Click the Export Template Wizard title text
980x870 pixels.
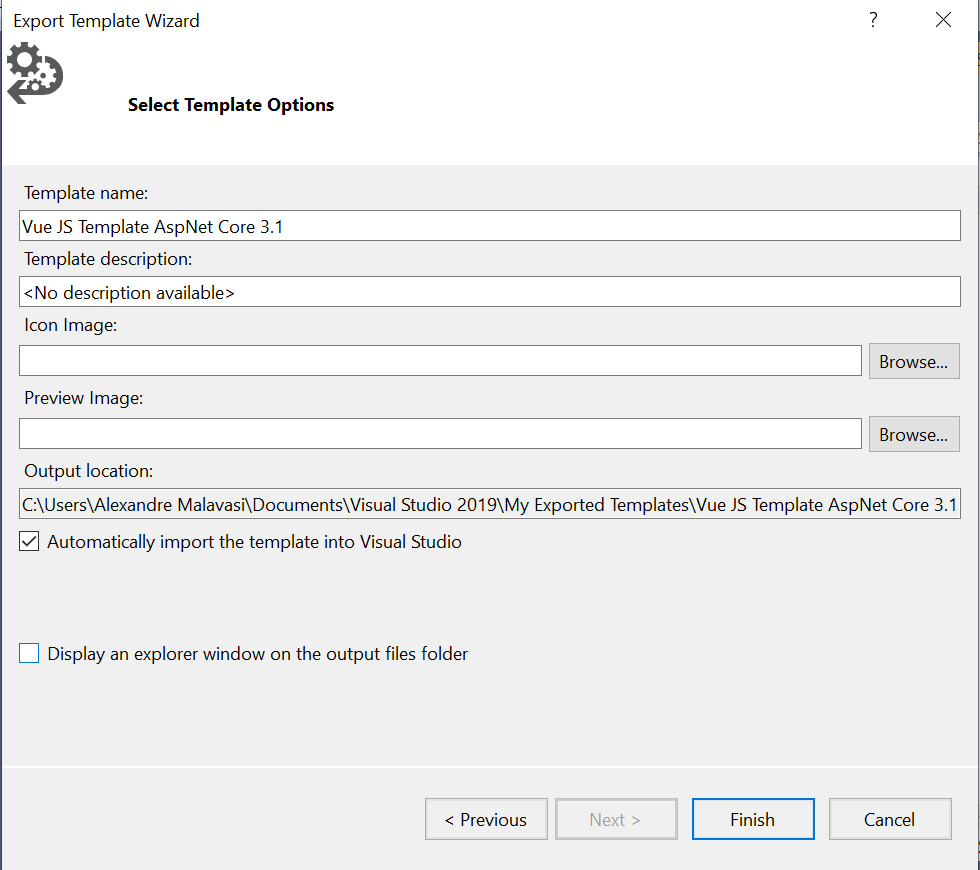click(106, 21)
